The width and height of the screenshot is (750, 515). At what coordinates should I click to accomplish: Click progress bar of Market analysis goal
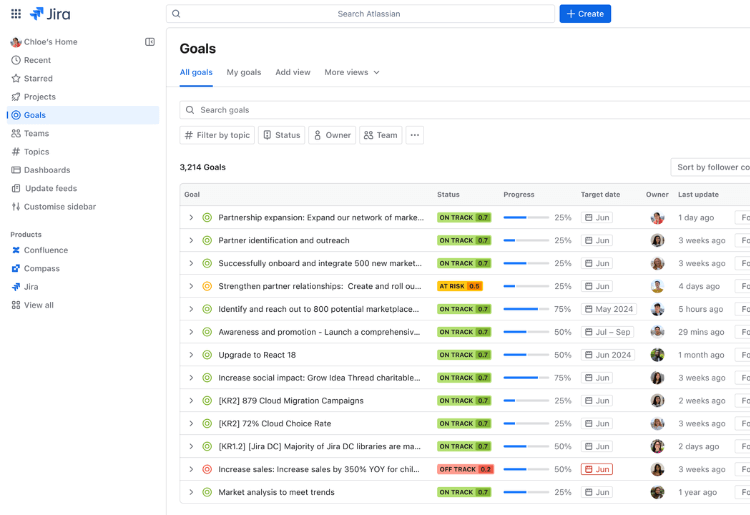tap(526, 492)
